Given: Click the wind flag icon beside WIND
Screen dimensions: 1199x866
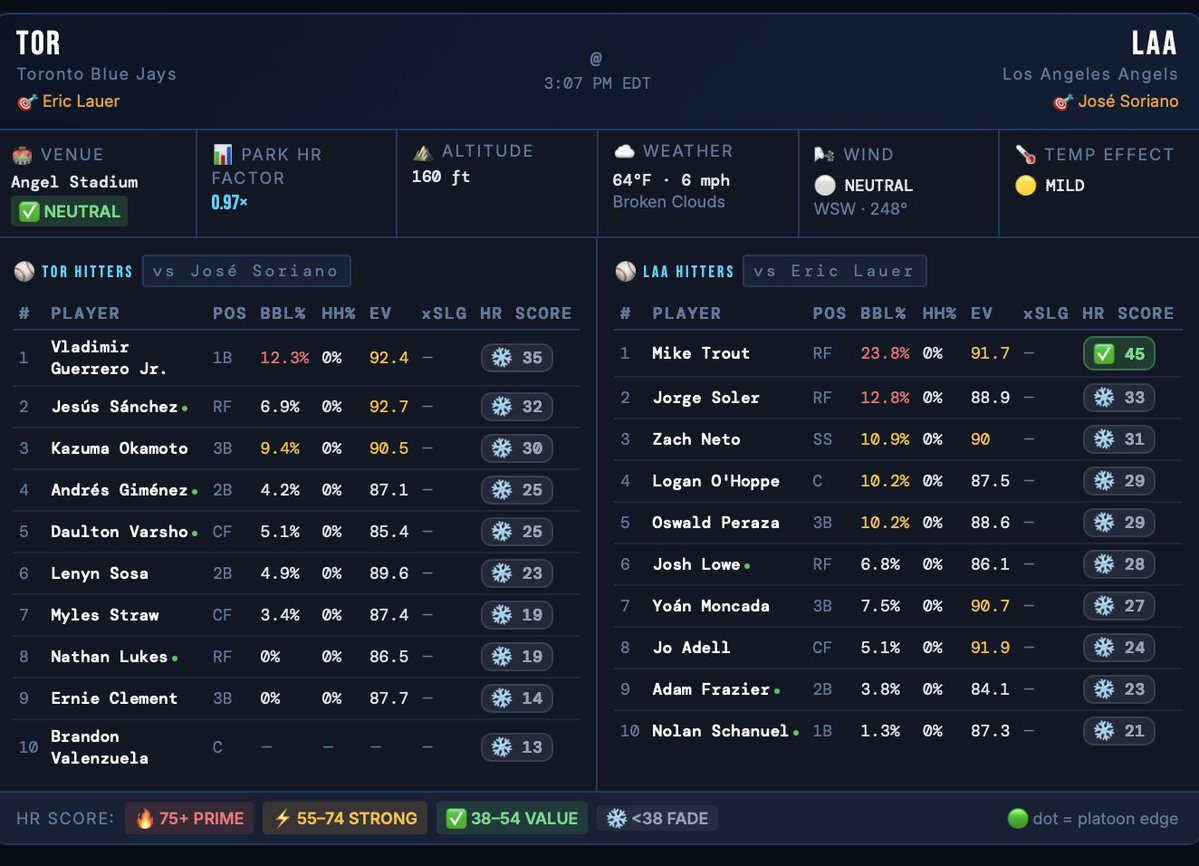Looking at the screenshot, I should click(x=824, y=154).
